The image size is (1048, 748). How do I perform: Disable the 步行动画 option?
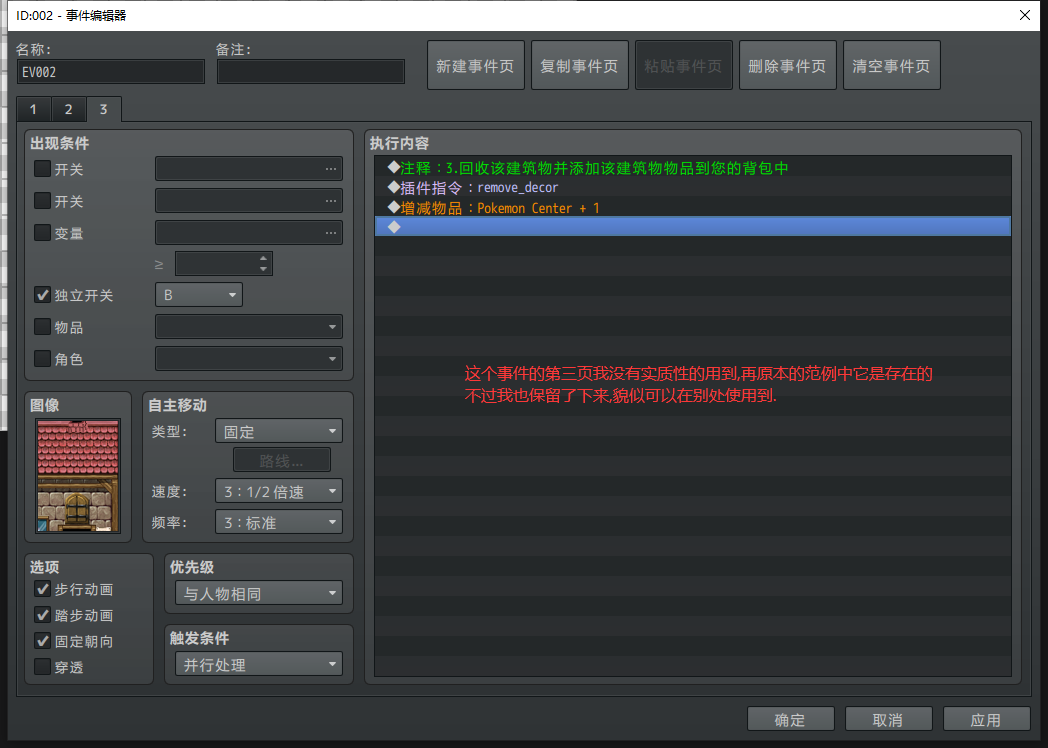tap(42, 589)
